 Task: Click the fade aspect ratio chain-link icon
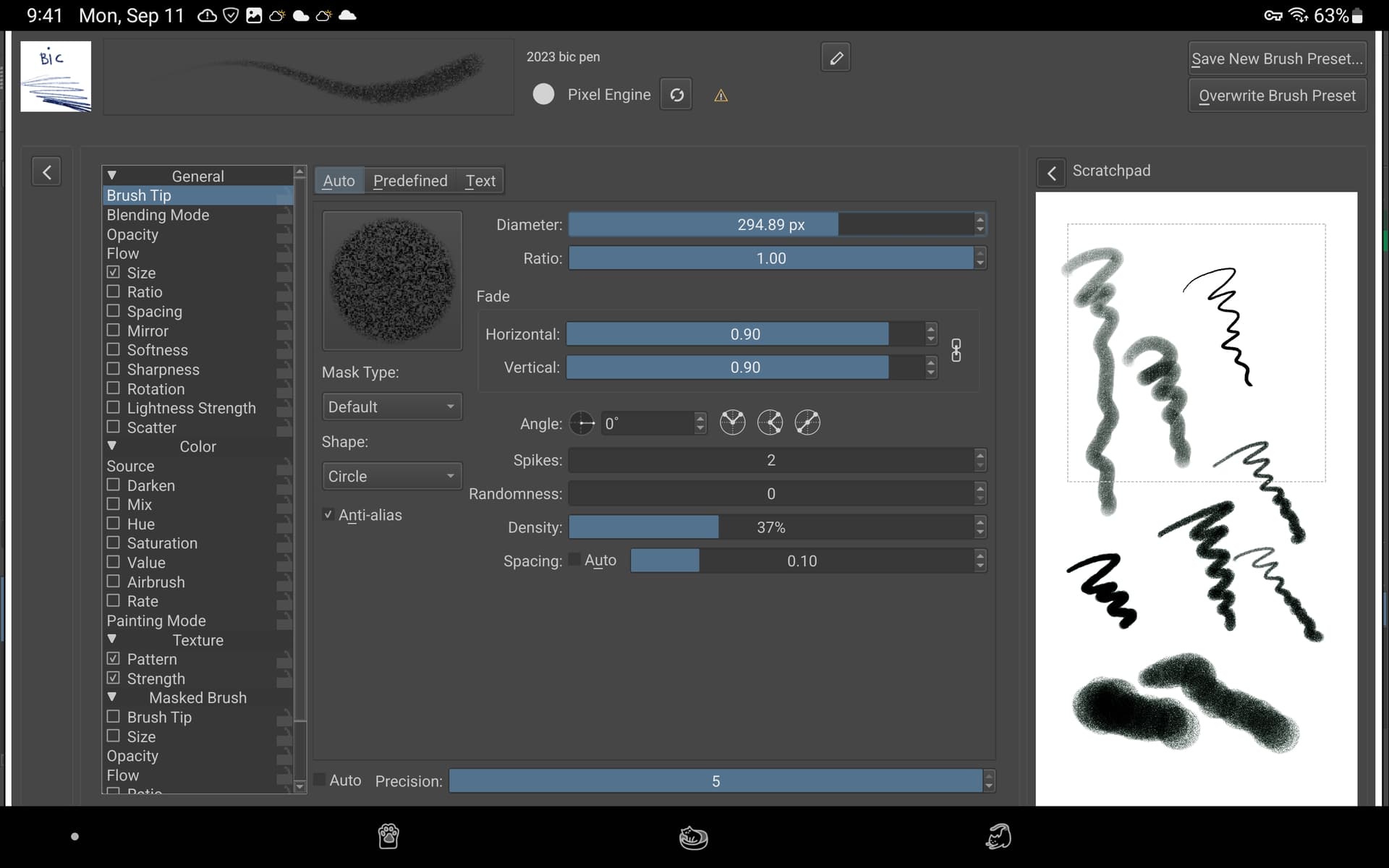956,351
